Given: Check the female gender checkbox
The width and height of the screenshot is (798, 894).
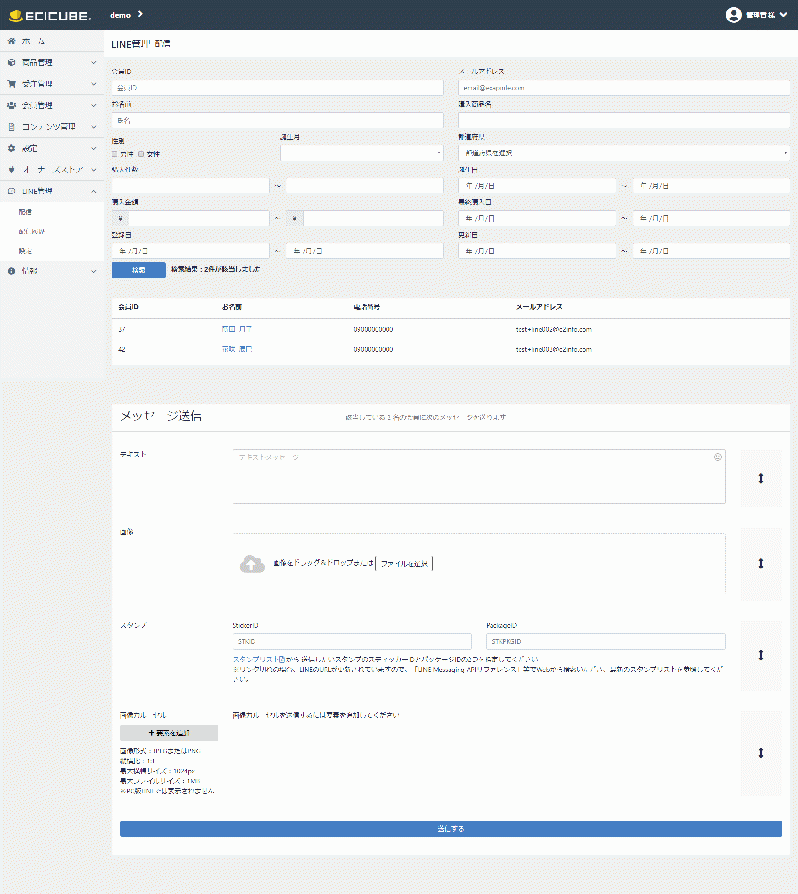Looking at the screenshot, I should 141,154.
